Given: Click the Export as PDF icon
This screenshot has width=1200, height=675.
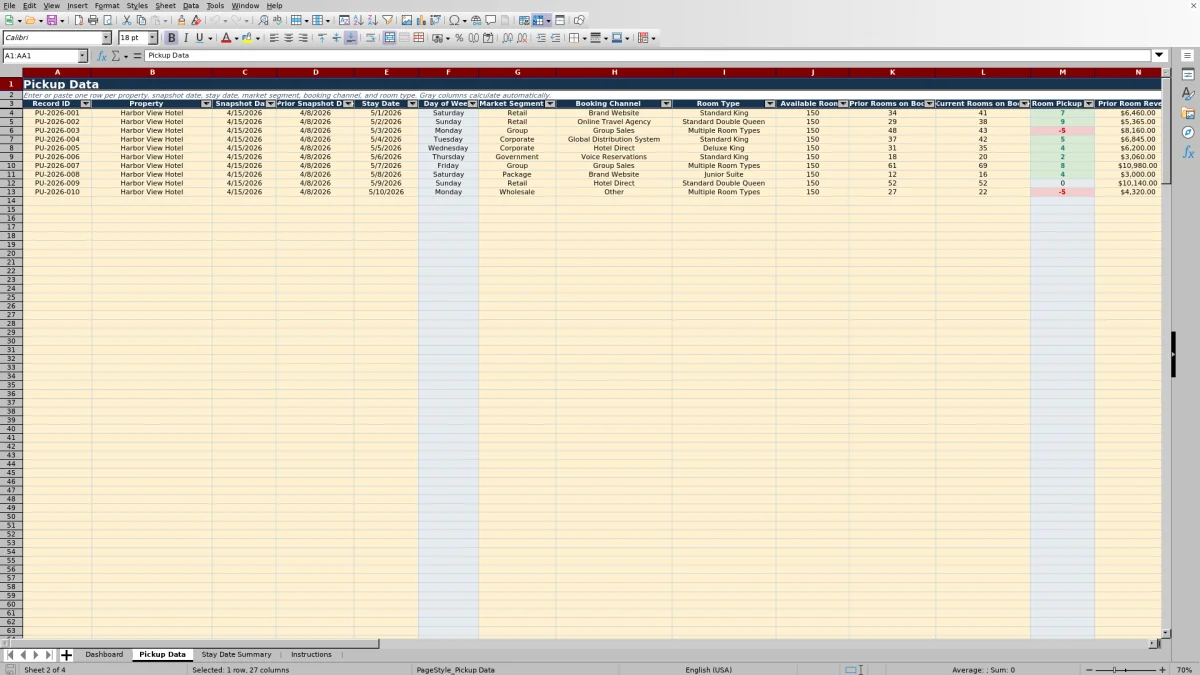Looking at the screenshot, I should coord(78,20).
